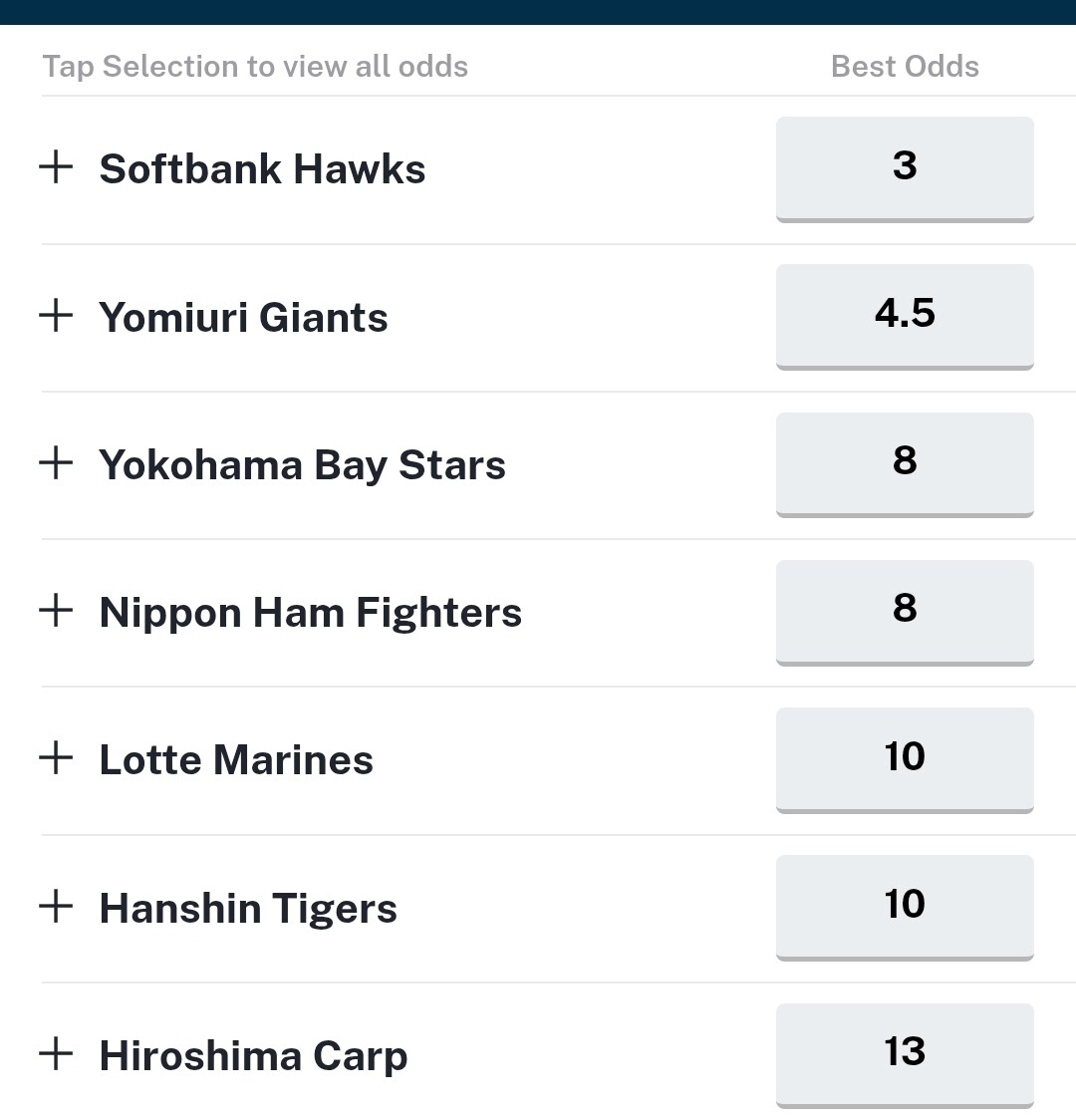Tap Hanshin Tigers odds of 10

click(904, 906)
